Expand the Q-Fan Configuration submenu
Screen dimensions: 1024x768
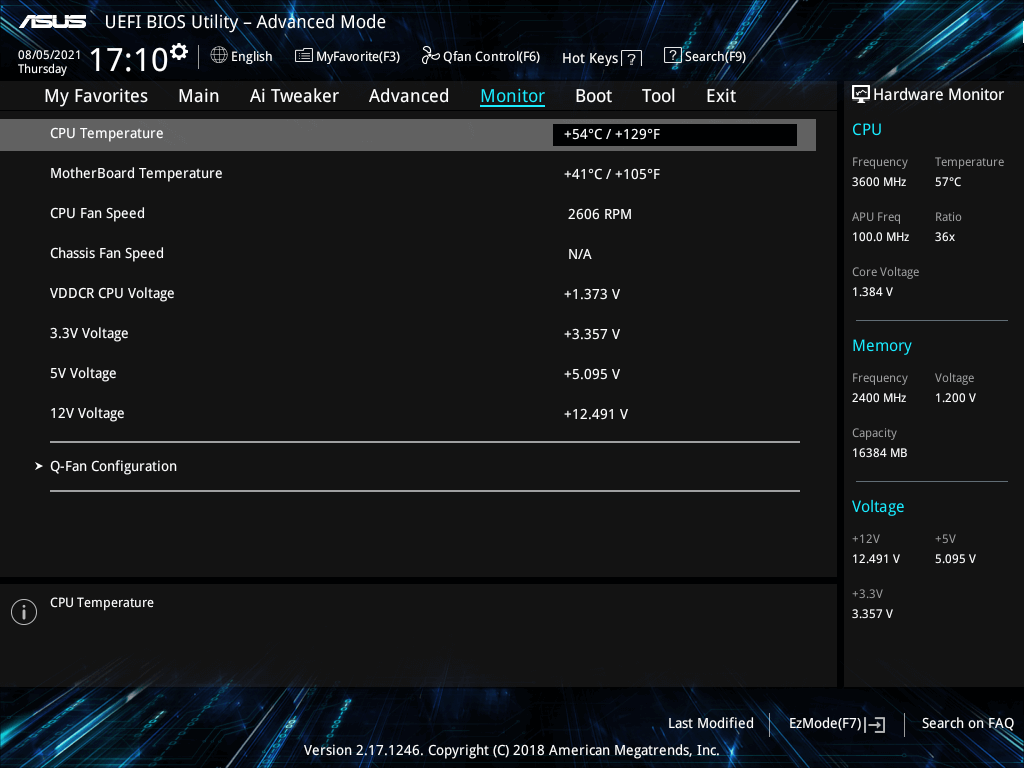pyautogui.click(x=113, y=466)
